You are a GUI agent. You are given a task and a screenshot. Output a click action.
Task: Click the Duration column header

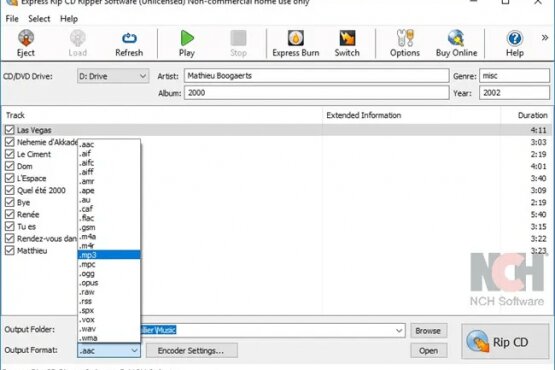[527, 115]
